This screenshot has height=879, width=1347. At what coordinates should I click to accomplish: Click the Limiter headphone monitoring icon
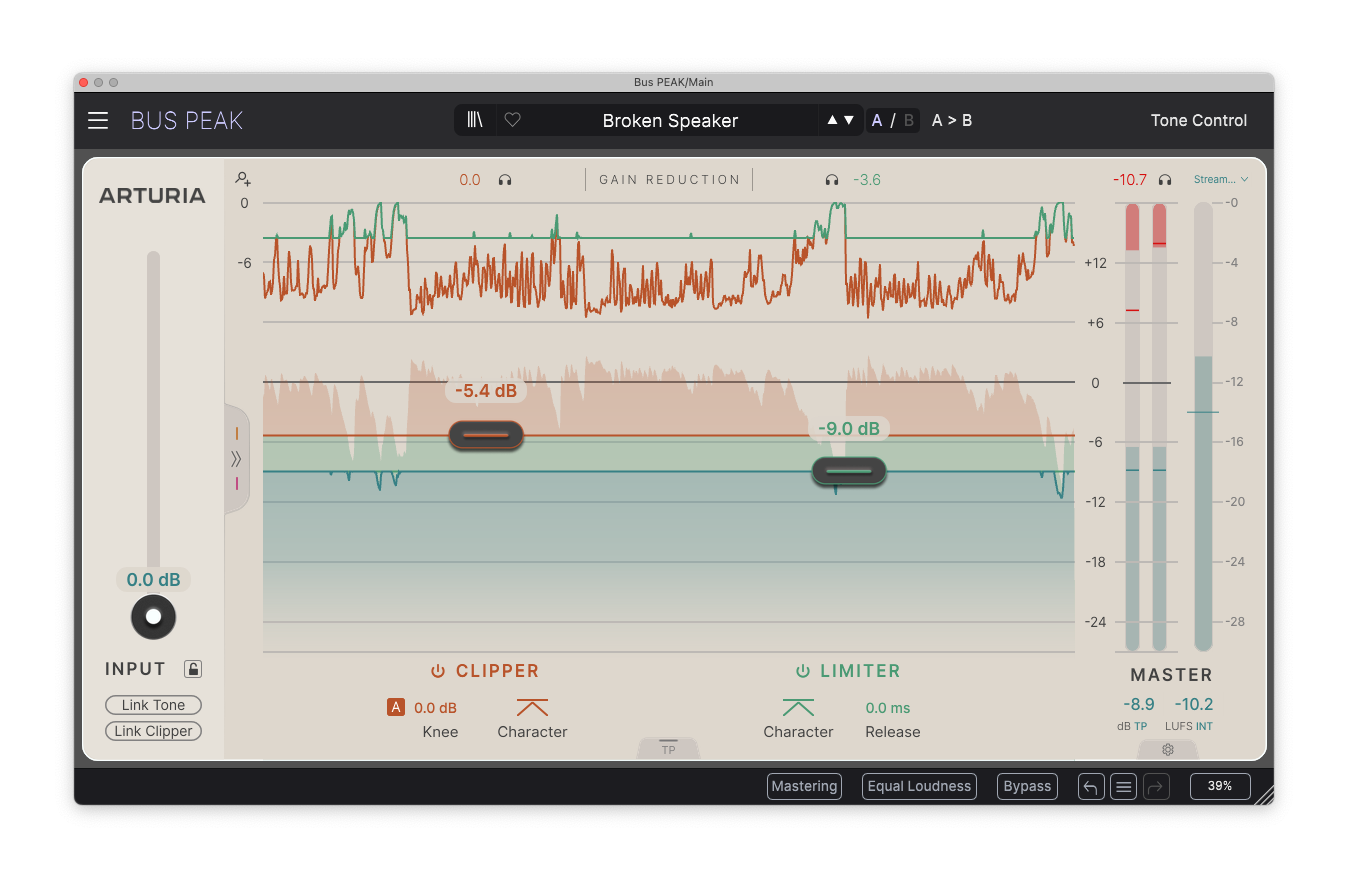(x=831, y=179)
